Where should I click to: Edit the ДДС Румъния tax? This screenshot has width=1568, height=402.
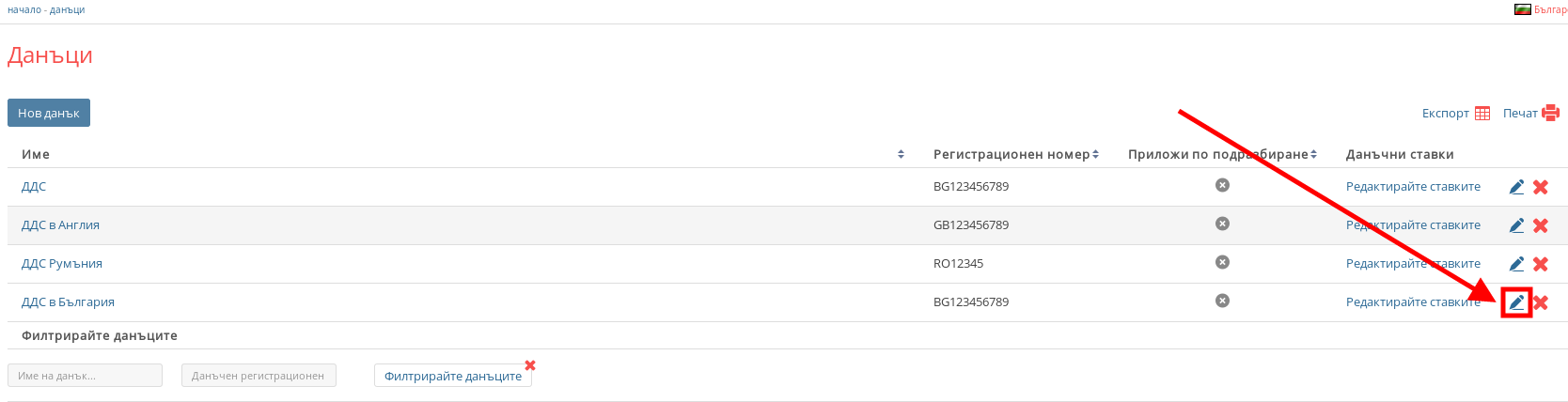click(x=1516, y=264)
